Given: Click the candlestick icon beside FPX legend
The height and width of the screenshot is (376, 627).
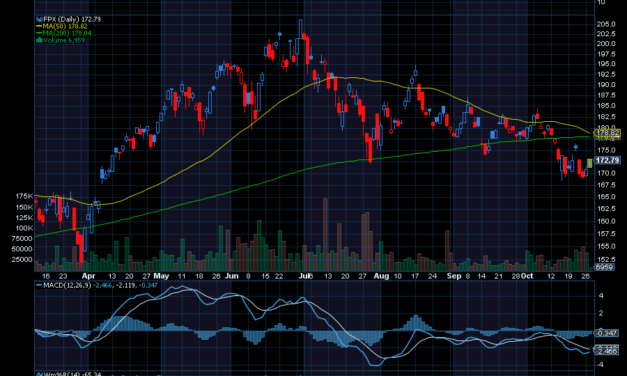Looking at the screenshot, I should [x=39, y=19].
